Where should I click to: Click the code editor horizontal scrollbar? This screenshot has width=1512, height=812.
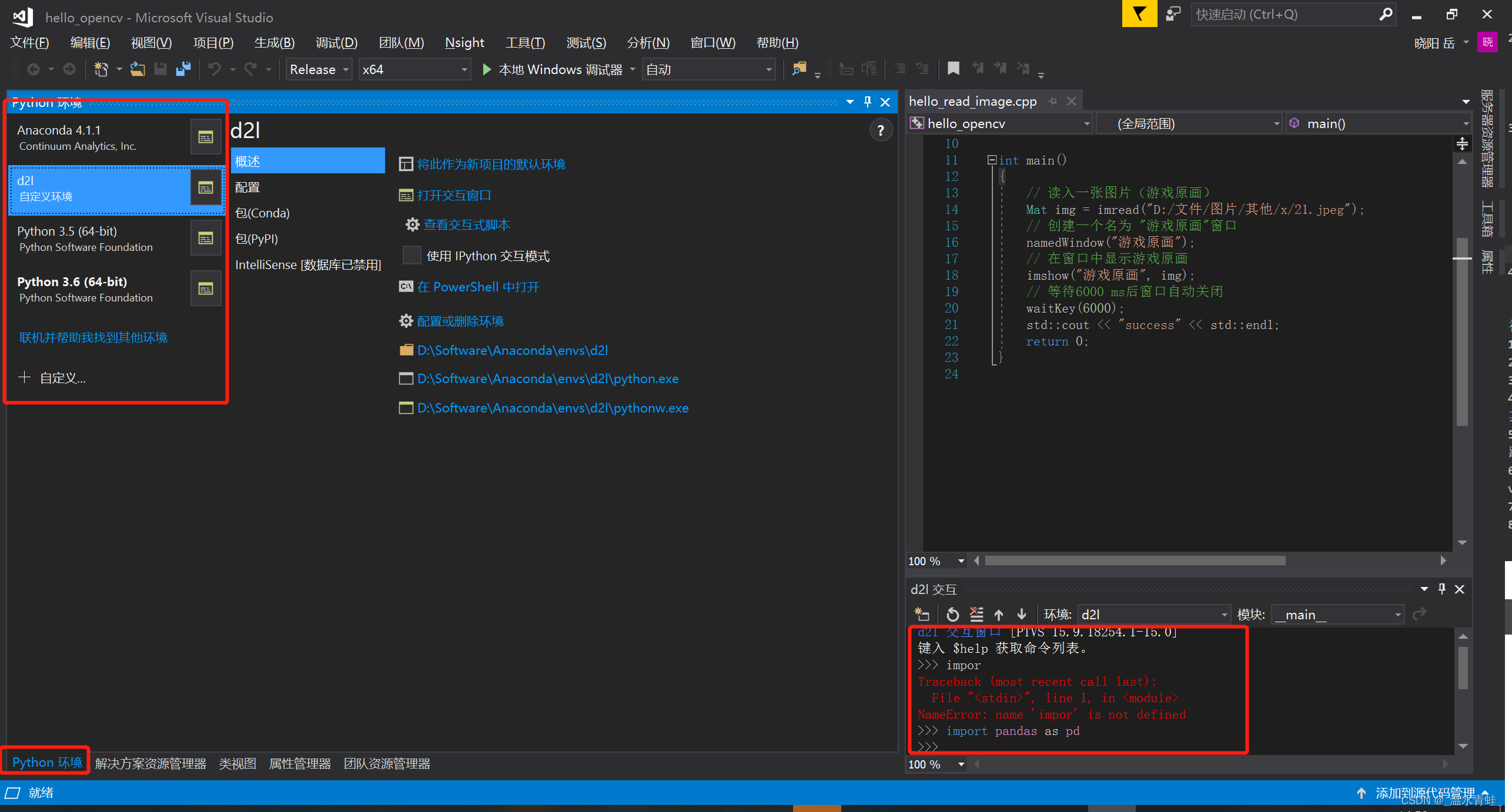click(1135, 561)
